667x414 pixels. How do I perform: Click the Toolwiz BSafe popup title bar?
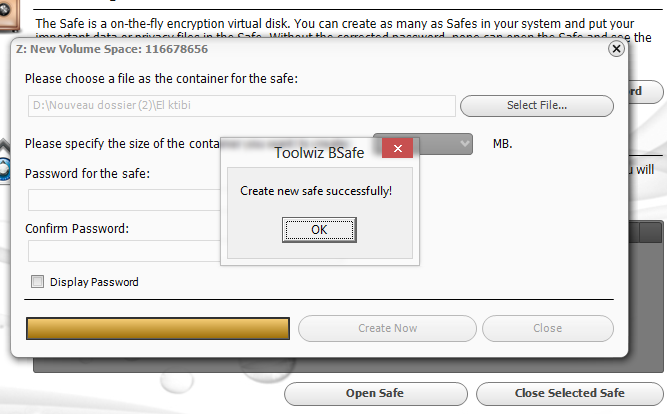coord(300,153)
